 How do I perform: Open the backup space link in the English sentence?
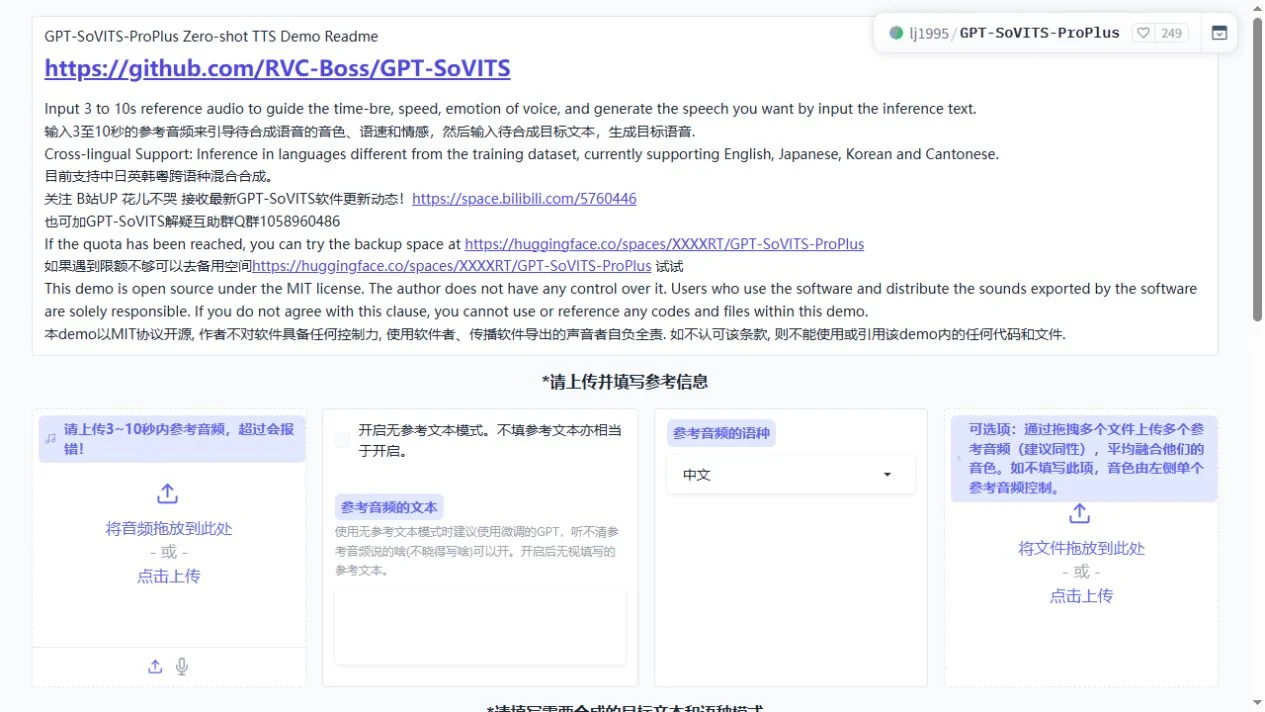coord(664,244)
